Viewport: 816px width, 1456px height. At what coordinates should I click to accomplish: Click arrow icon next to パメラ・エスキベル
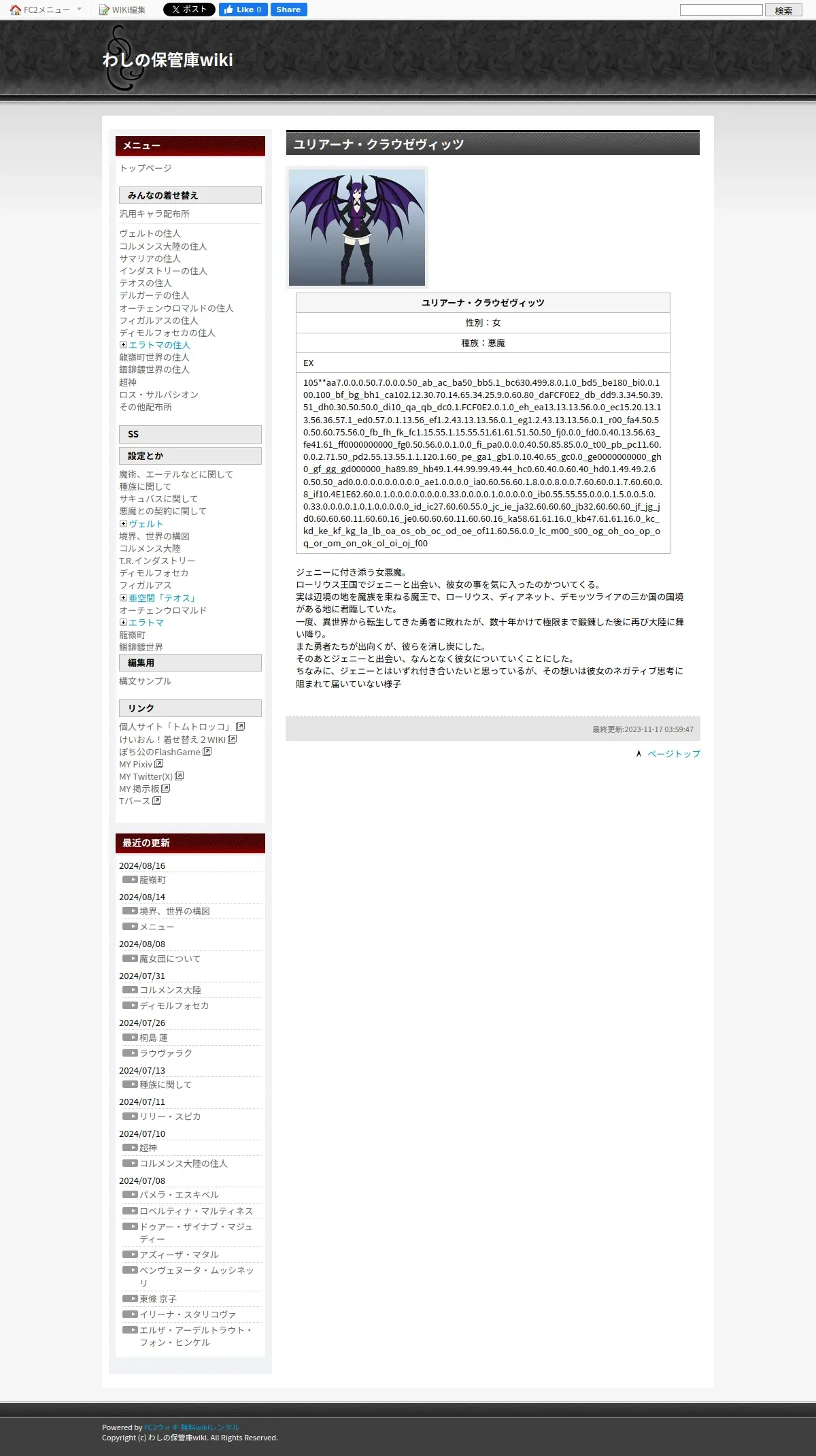pos(130,1195)
